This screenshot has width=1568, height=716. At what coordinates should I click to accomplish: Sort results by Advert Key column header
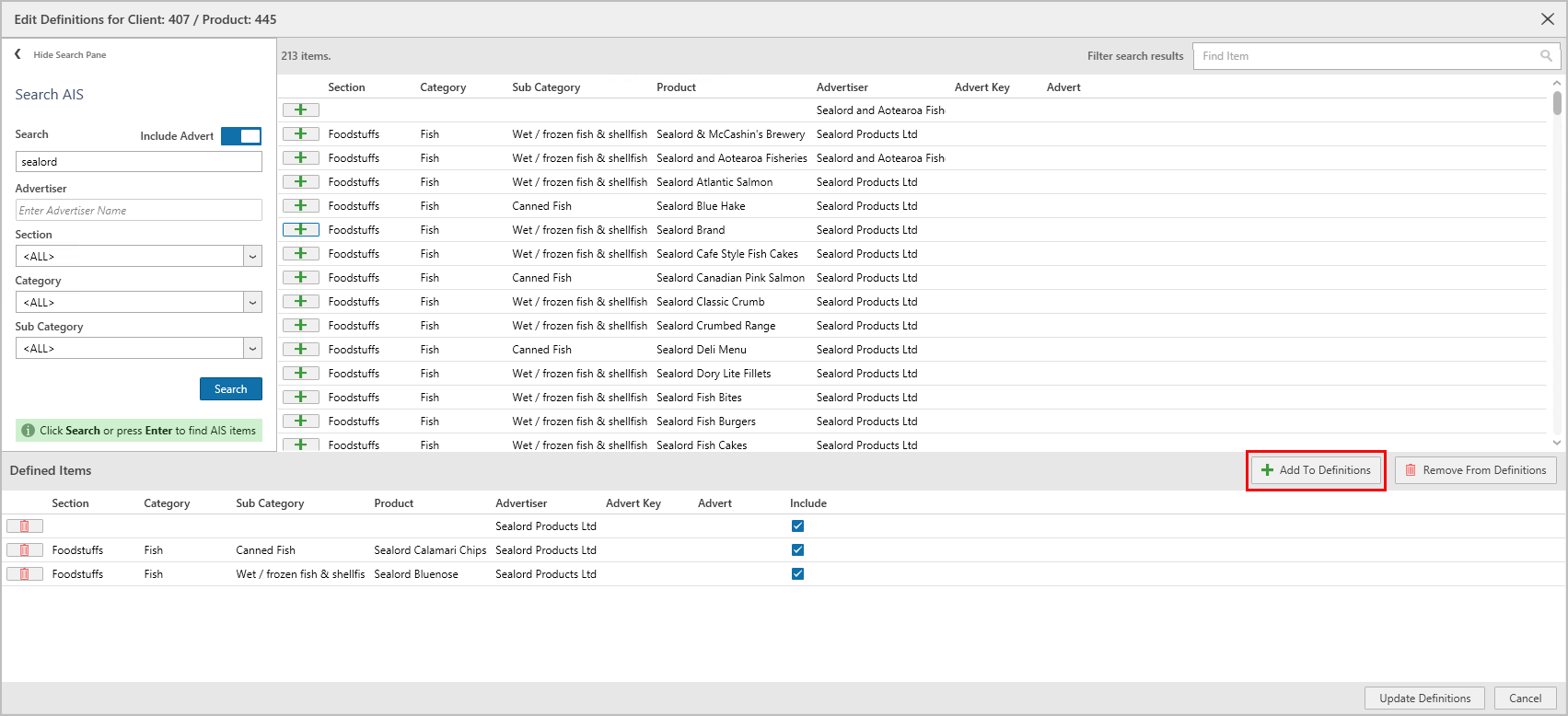pyautogui.click(x=982, y=87)
